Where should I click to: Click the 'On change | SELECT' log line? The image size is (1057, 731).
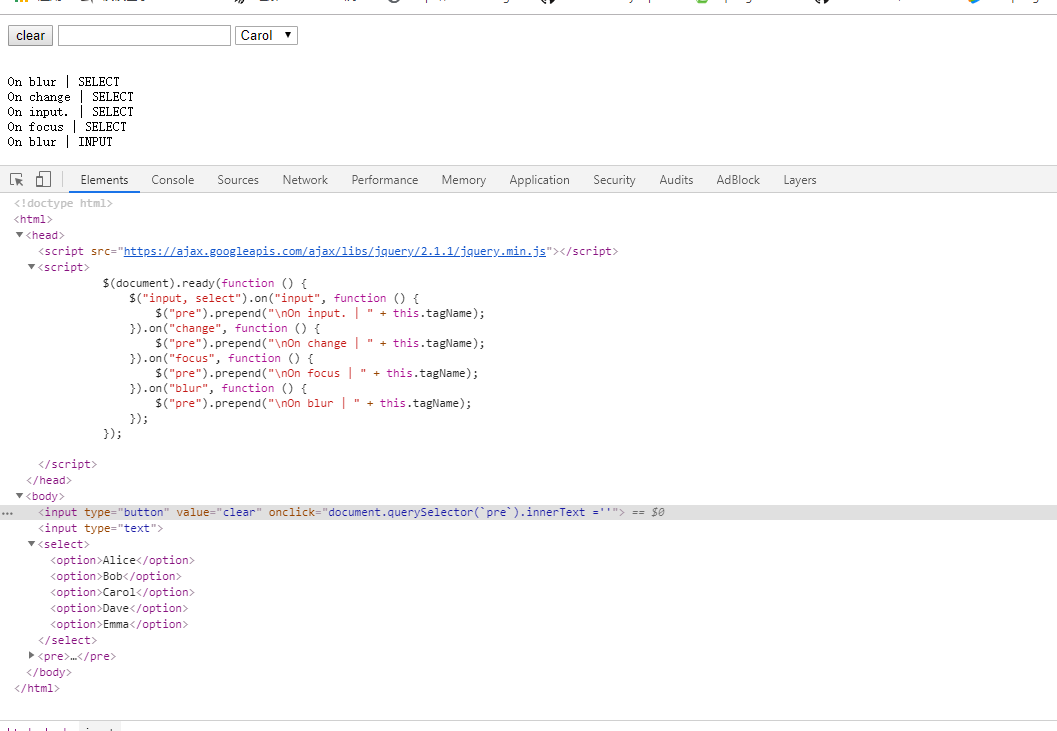click(x=71, y=97)
